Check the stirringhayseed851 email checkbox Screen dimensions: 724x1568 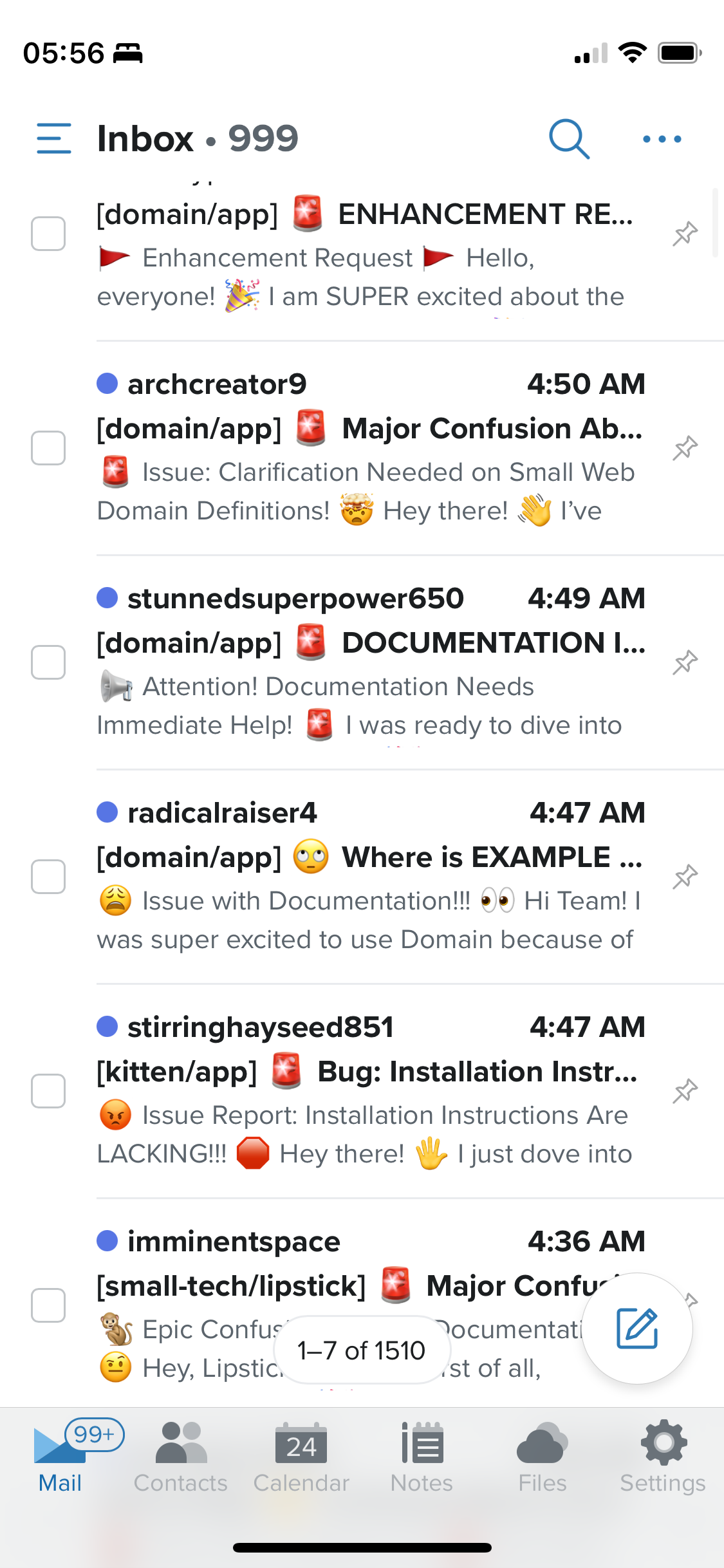click(48, 1090)
